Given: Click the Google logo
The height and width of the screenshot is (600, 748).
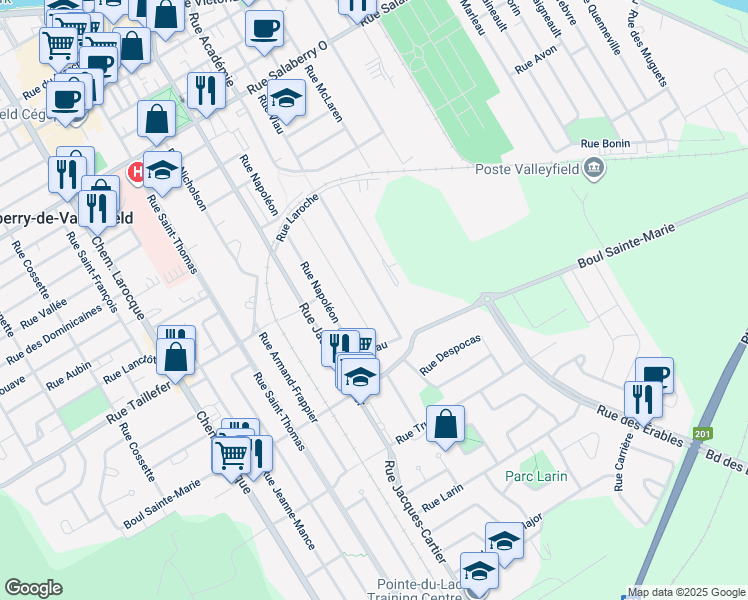Looking at the screenshot, I should click(x=33, y=588).
